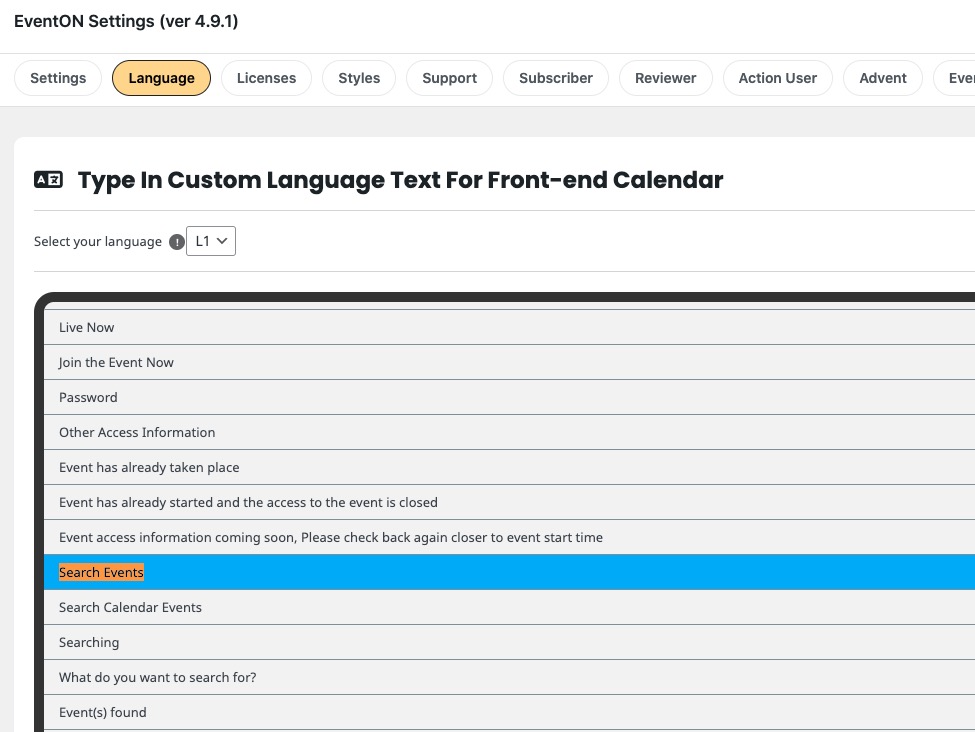Open the Styles tab
975x732 pixels.
point(359,78)
